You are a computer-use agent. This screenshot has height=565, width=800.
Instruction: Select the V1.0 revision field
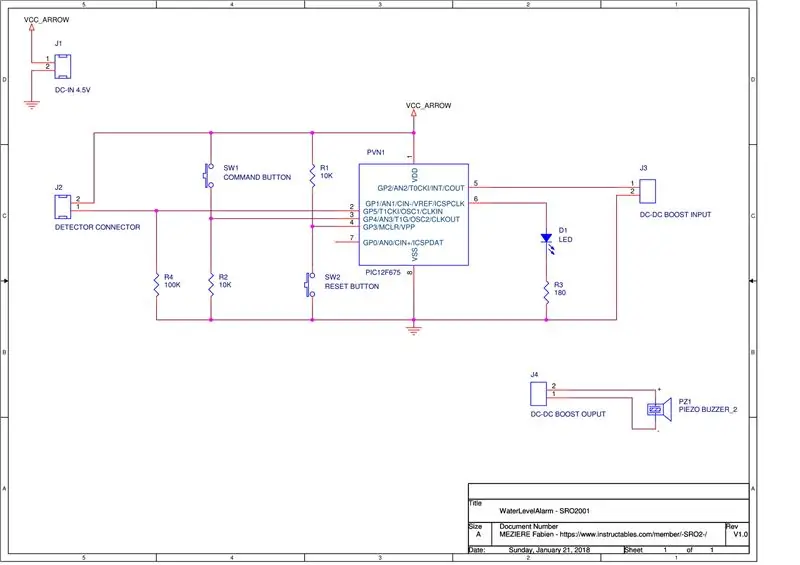[740, 534]
